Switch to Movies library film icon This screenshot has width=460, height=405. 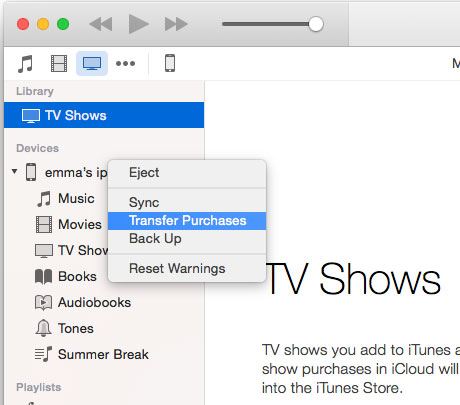click(59, 63)
